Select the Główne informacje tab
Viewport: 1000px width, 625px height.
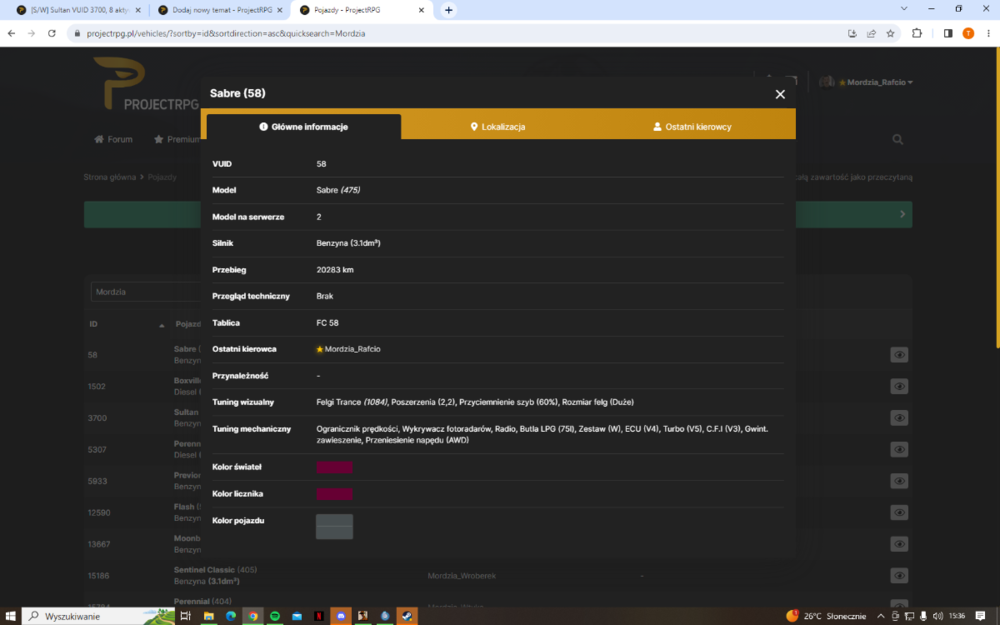click(x=304, y=127)
